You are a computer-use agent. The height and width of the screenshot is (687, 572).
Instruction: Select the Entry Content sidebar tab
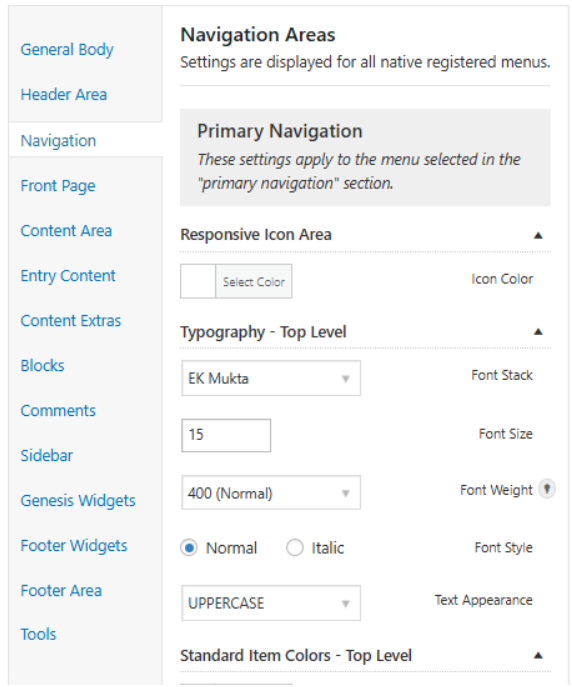68,276
